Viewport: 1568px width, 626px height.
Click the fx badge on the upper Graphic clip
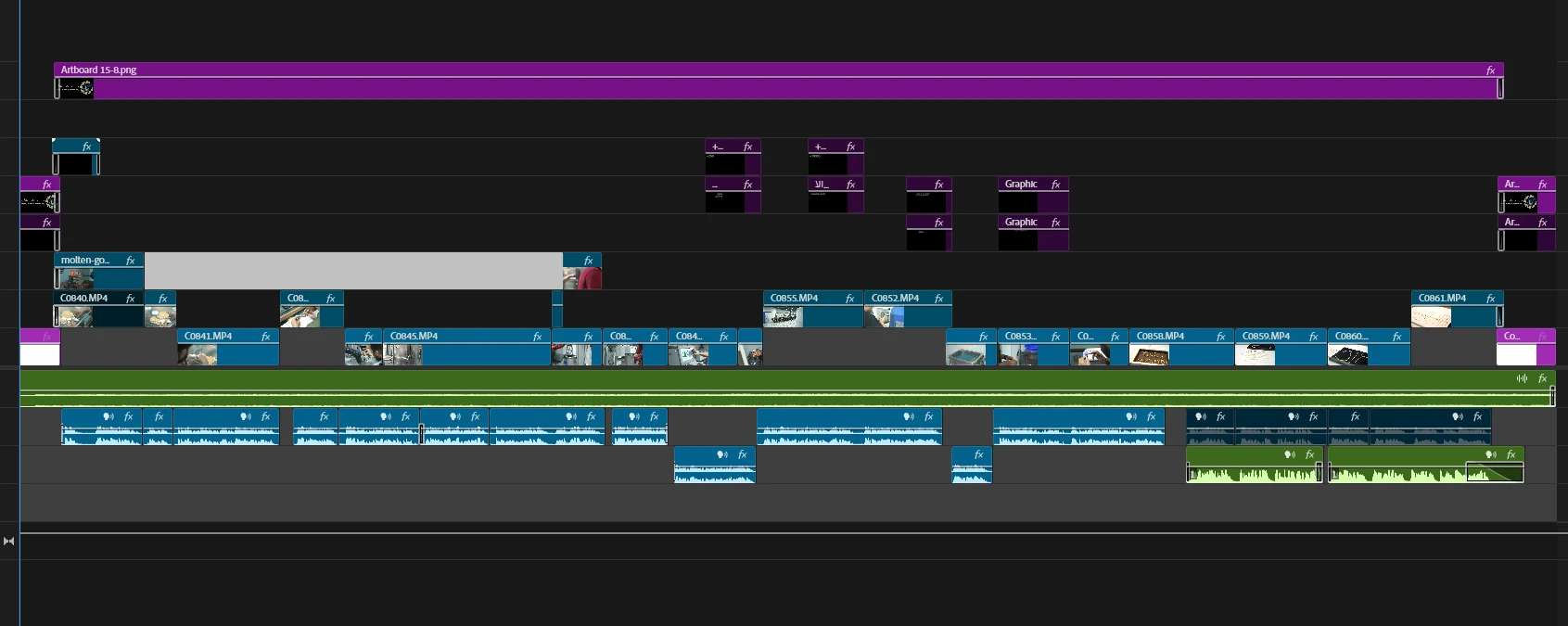tap(1056, 185)
